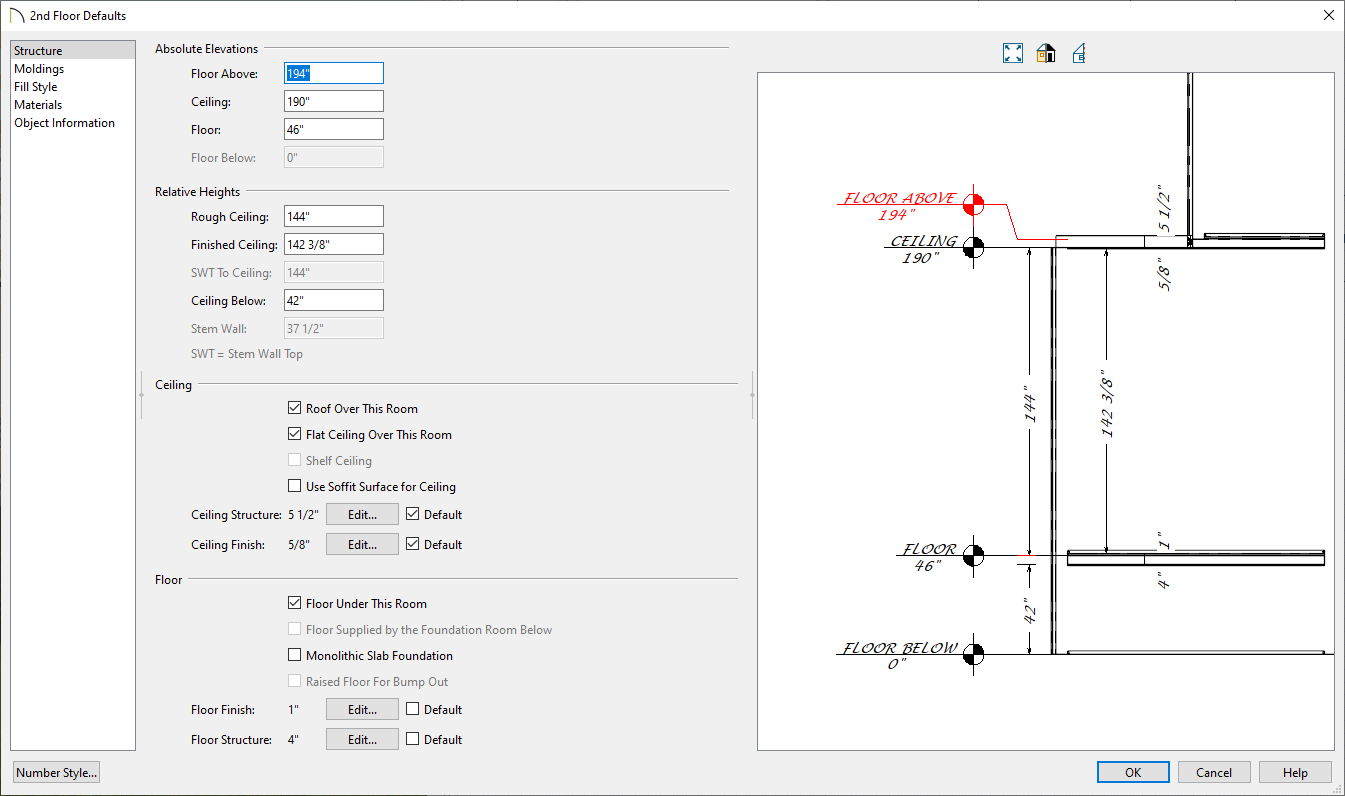Click the Fill Window preview icon
1345x796 pixels.
1013,53
